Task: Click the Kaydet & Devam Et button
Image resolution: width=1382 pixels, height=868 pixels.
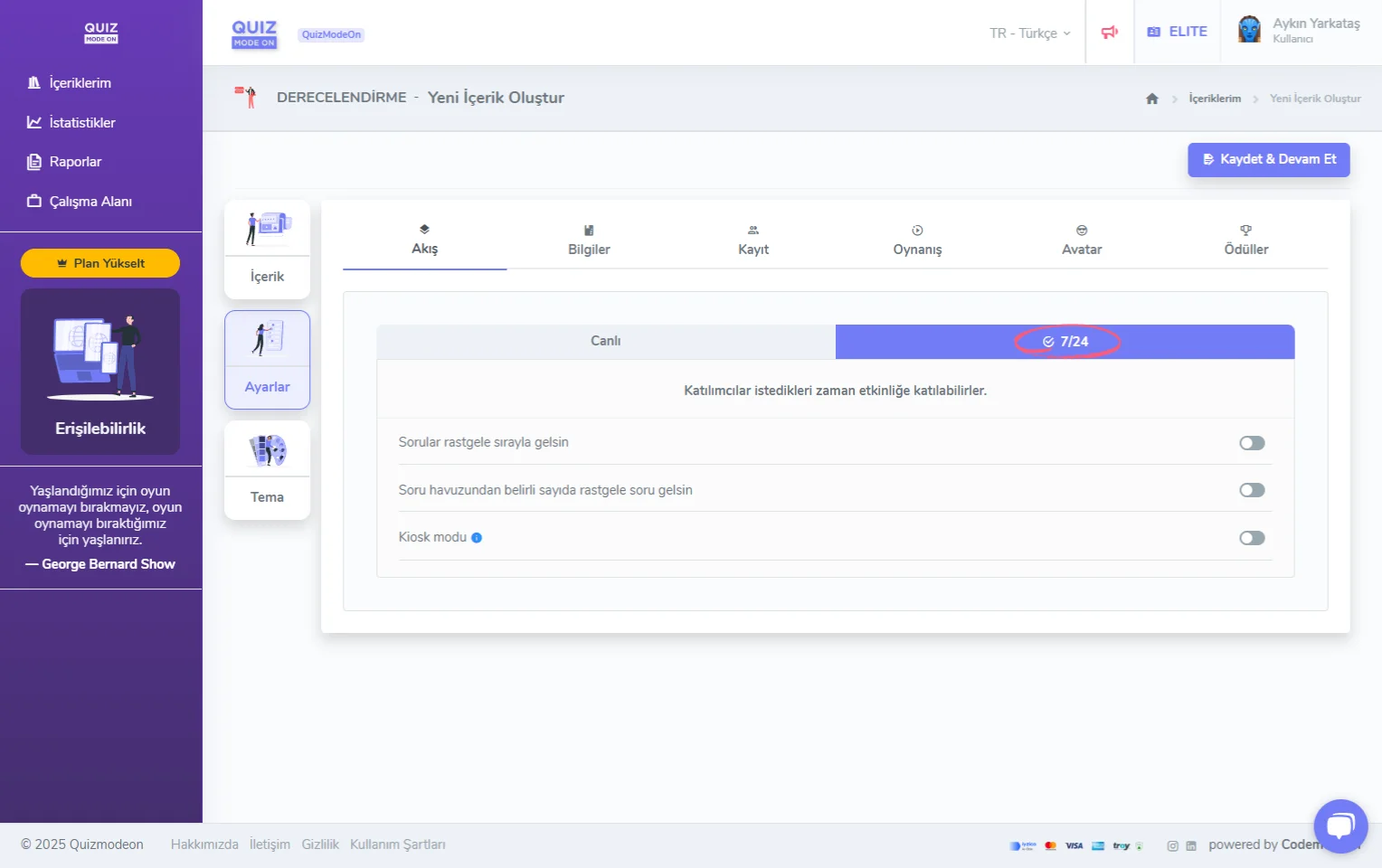Action: pyautogui.click(x=1268, y=159)
